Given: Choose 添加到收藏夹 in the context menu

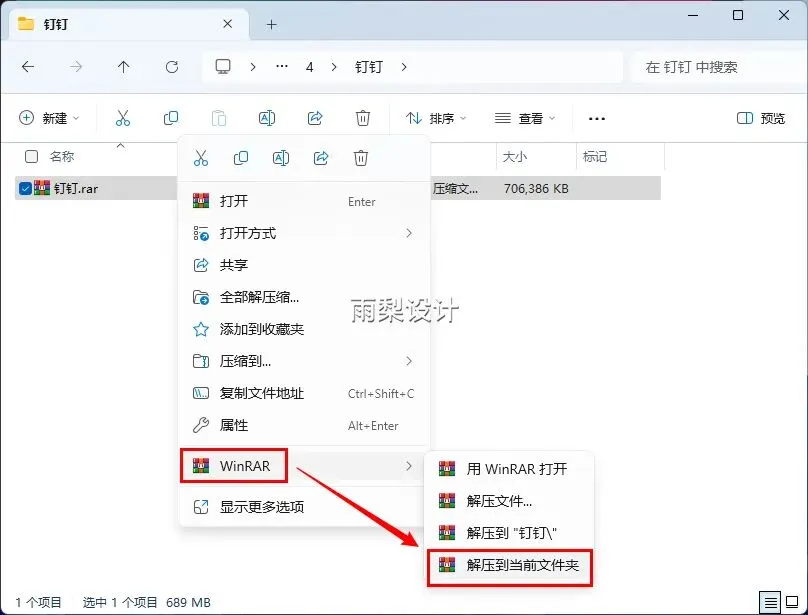Looking at the screenshot, I should 304,329.
